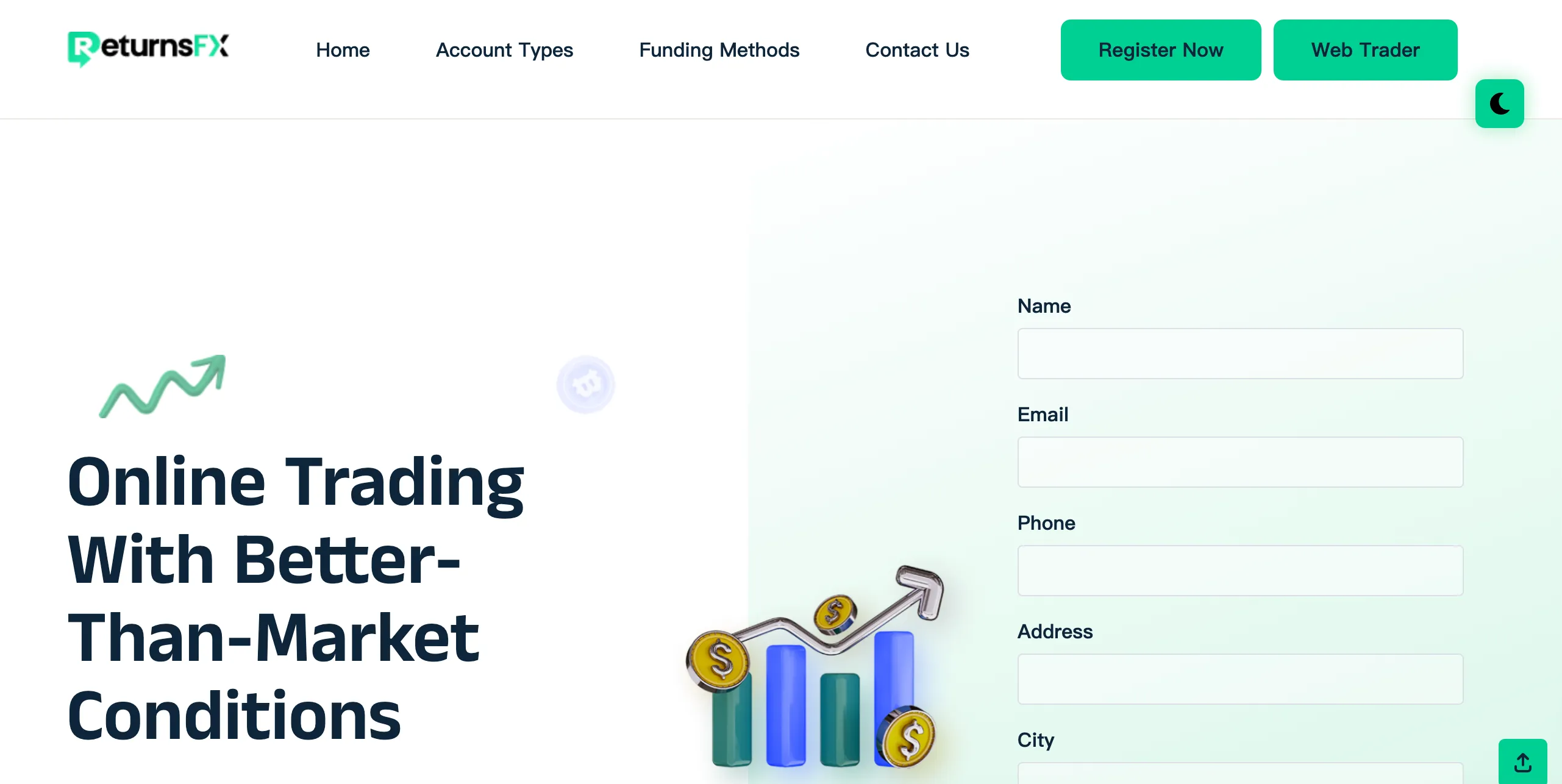This screenshot has width=1562, height=784.
Task: Click the scroll-to-top arrow button
Action: coord(1522,761)
